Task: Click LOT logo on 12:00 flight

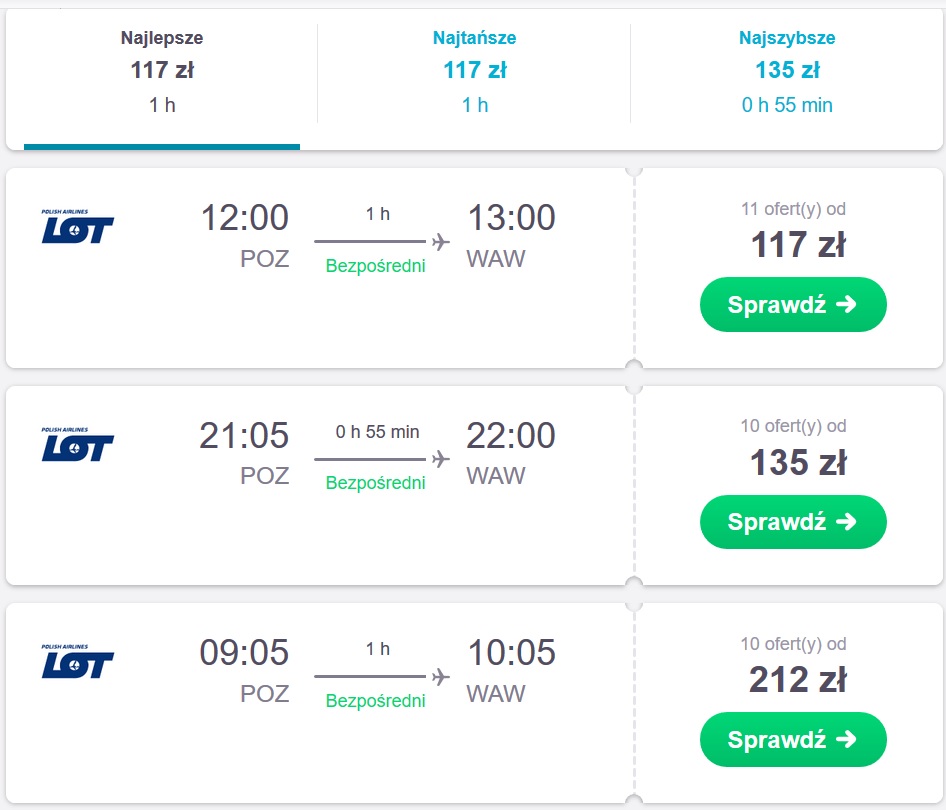Action: pos(78,228)
